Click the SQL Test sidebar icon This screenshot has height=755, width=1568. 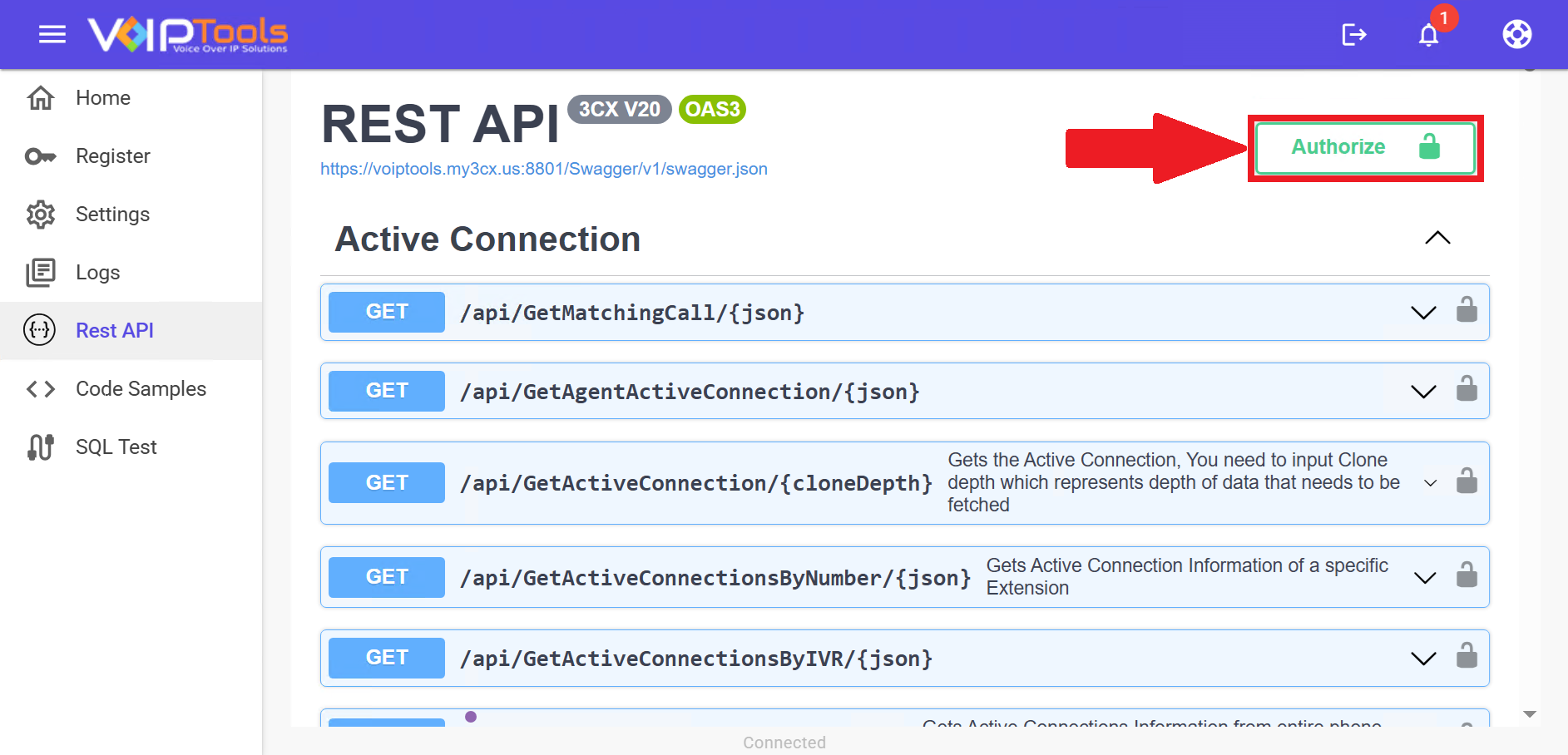[x=41, y=447]
